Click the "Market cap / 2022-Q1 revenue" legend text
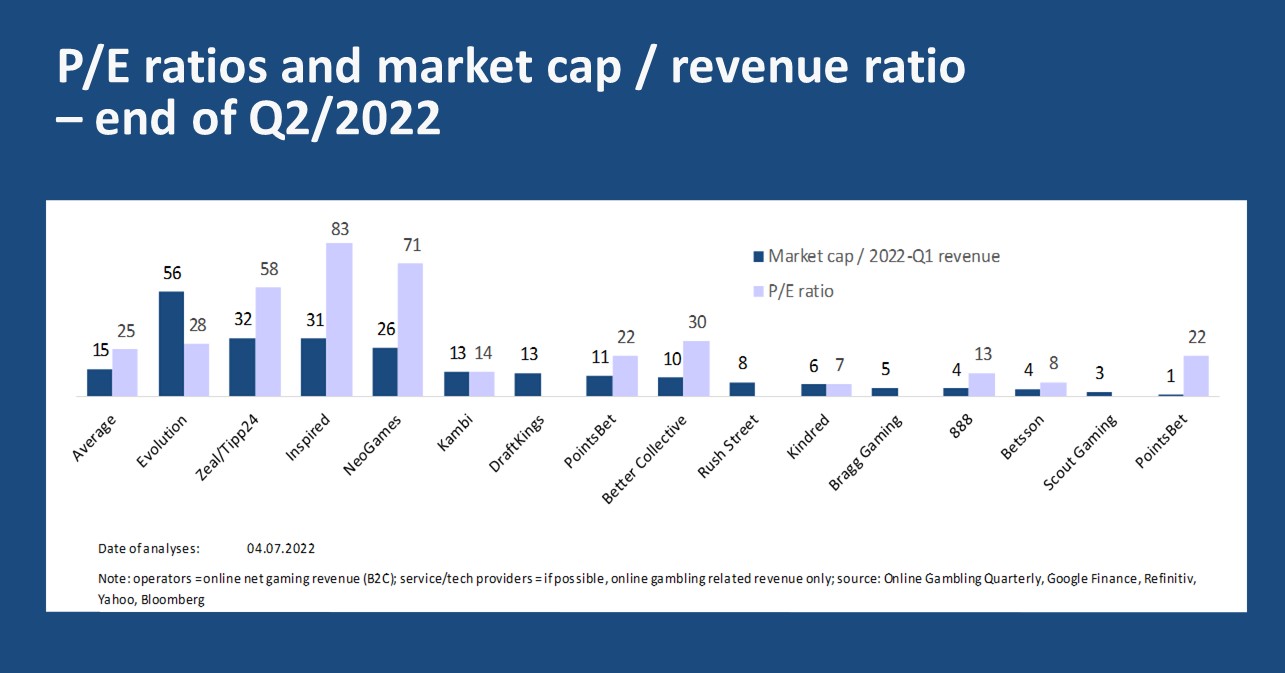The image size is (1285, 673). [884, 257]
